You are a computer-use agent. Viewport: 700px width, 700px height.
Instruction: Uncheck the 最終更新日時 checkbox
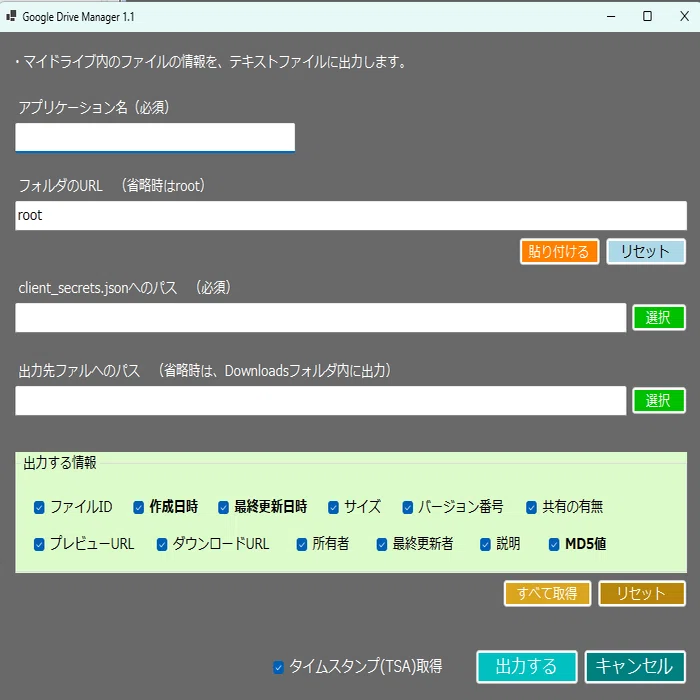(x=223, y=507)
